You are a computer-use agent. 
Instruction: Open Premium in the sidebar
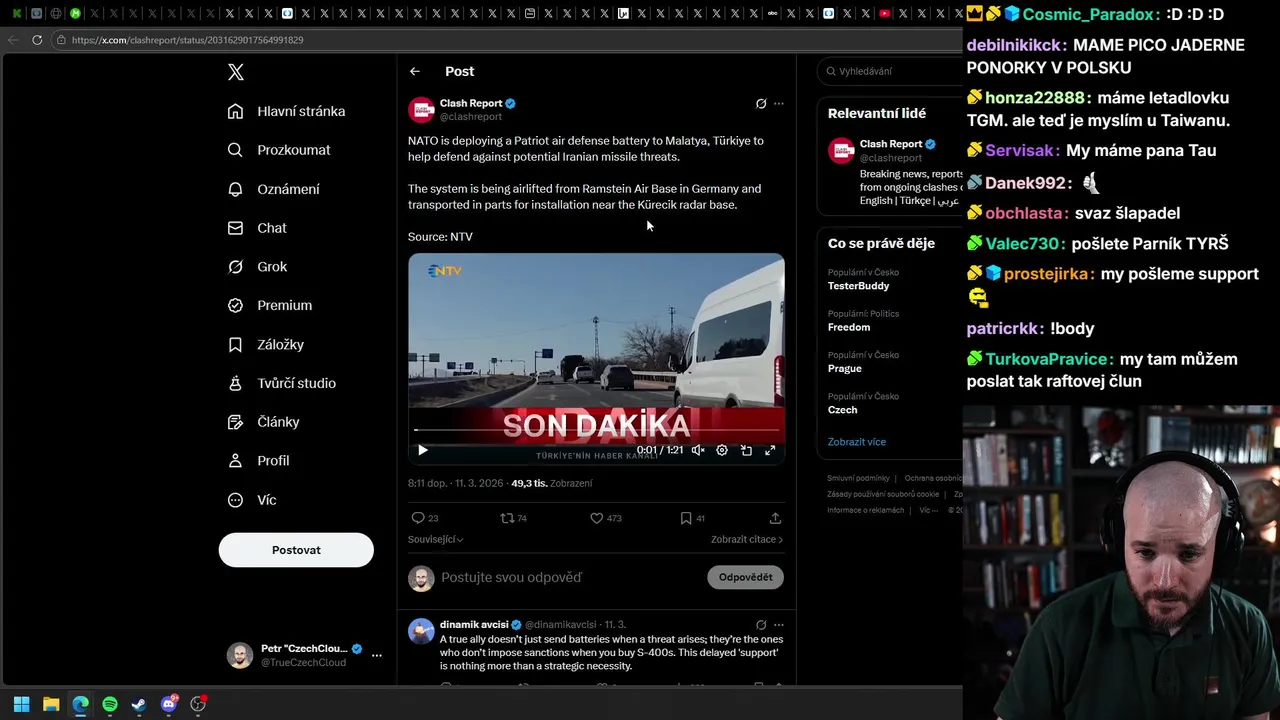pyautogui.click(x=270, y=305)
